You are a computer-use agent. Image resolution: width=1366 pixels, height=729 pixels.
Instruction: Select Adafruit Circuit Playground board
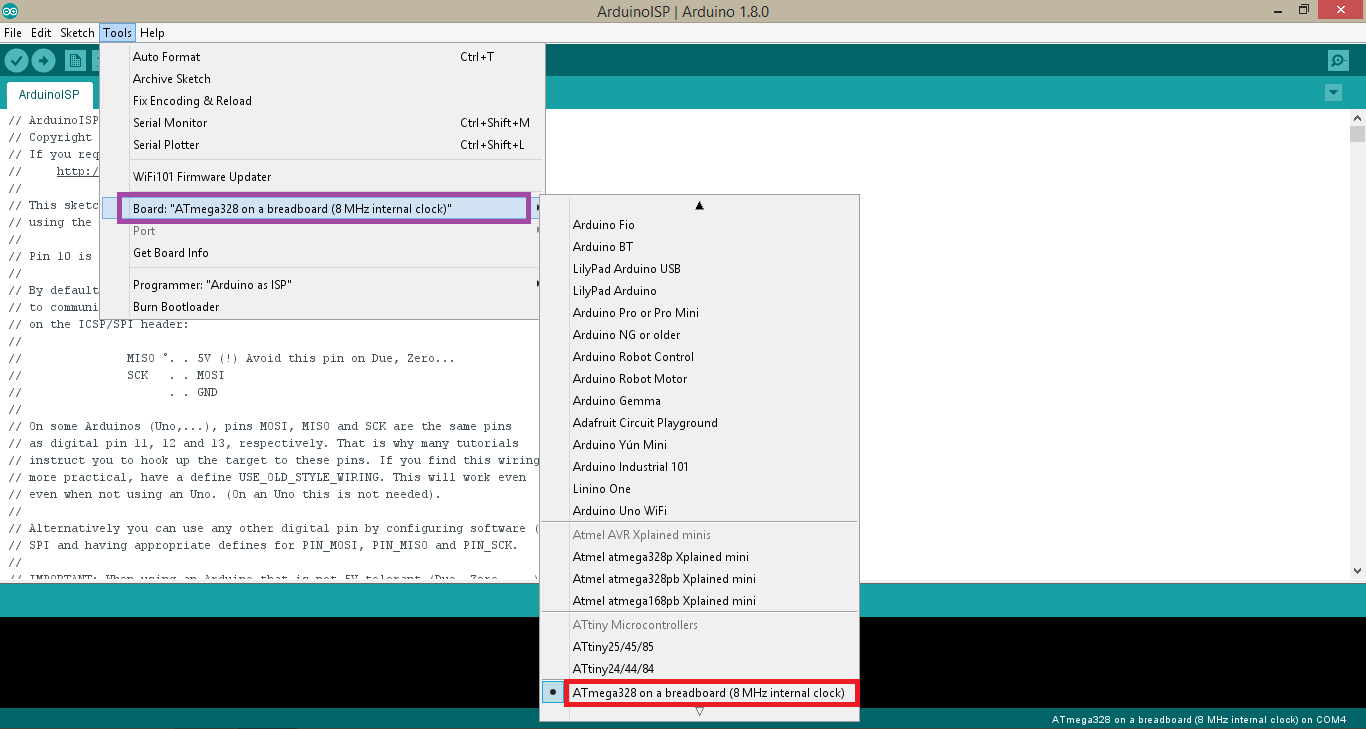click(699, 423)
